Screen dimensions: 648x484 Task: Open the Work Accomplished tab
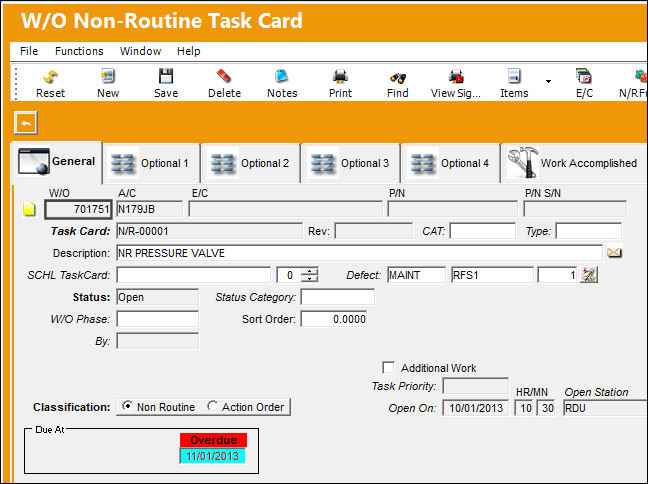[x=574, y=163]
